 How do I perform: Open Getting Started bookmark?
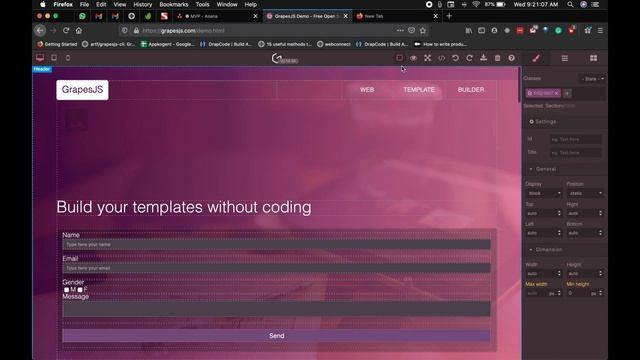(x=57, y=44)
